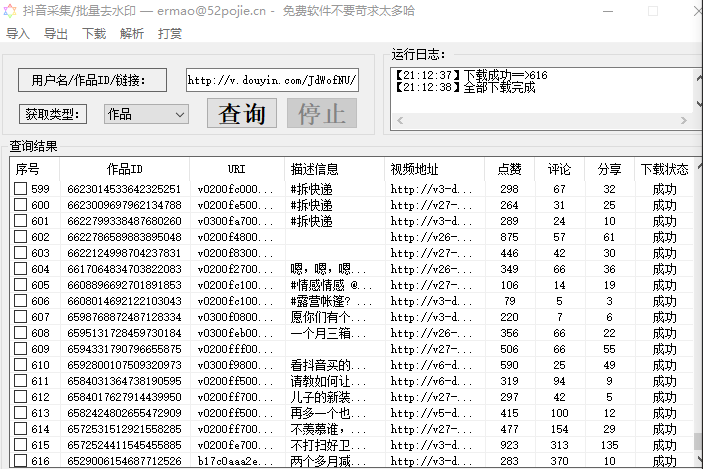Viewport: 703px width, 469px height.
Task: Check the box for row 599
Action: (20, 189)
